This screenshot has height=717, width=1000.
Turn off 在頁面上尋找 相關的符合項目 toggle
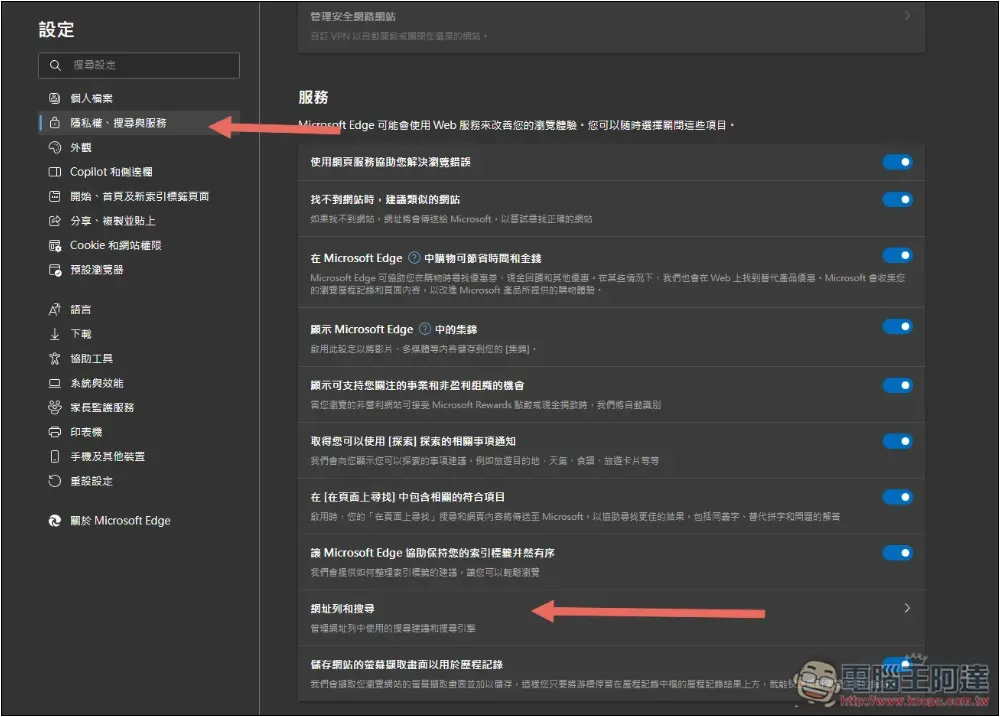(897, 497)
